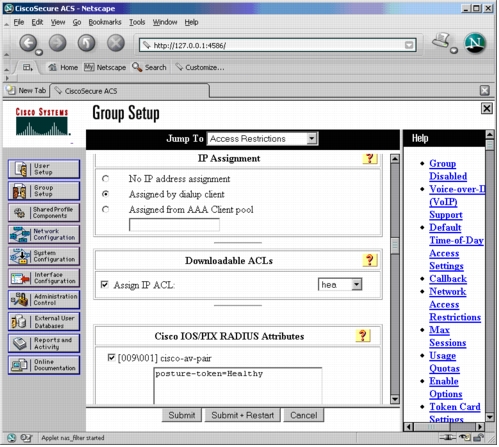Open Interface Configuration navigation button
This screenshot has height=447, width=499.
point(44,278)
